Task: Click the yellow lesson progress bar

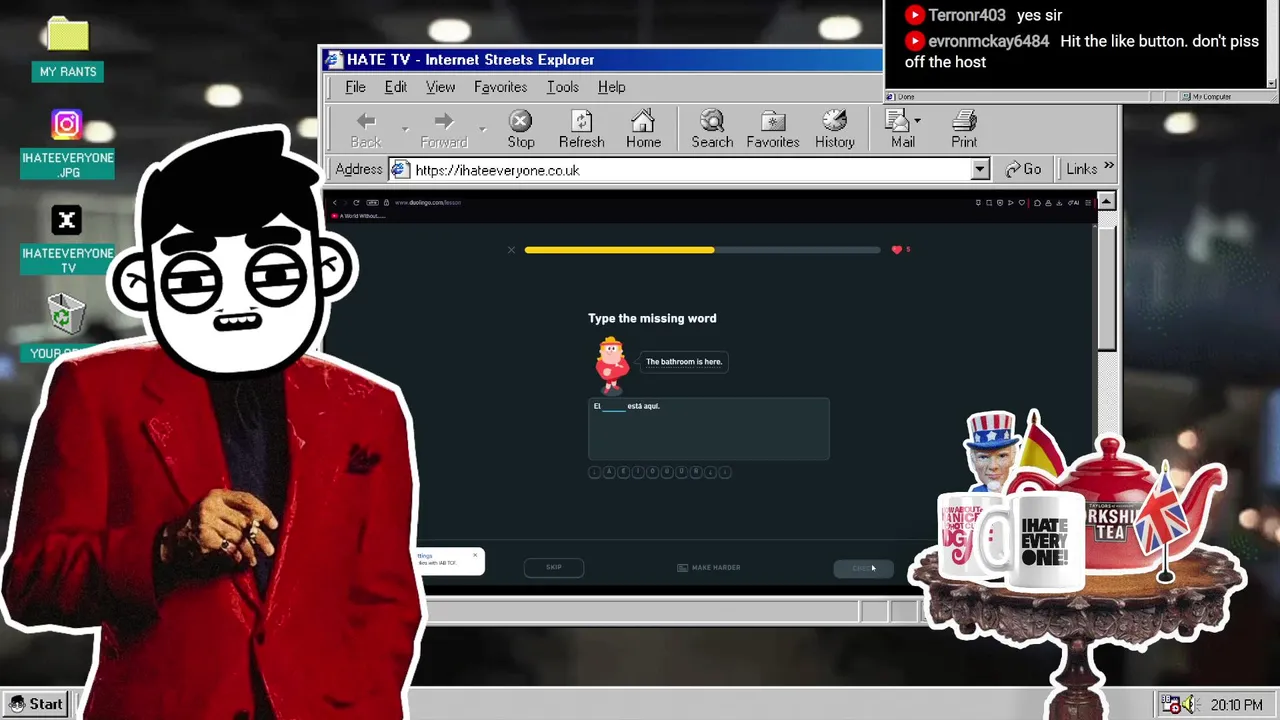Action: click(619, 250)
